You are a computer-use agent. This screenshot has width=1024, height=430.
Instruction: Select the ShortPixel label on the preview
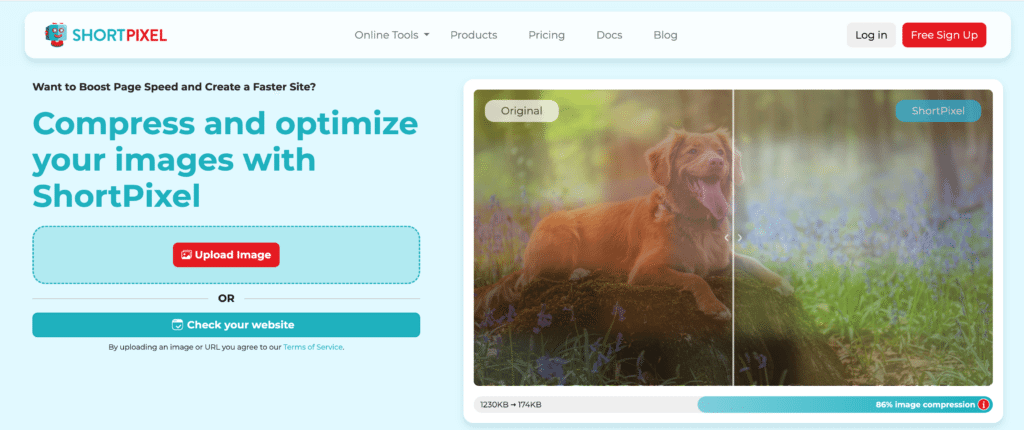(x=938, y=111)
